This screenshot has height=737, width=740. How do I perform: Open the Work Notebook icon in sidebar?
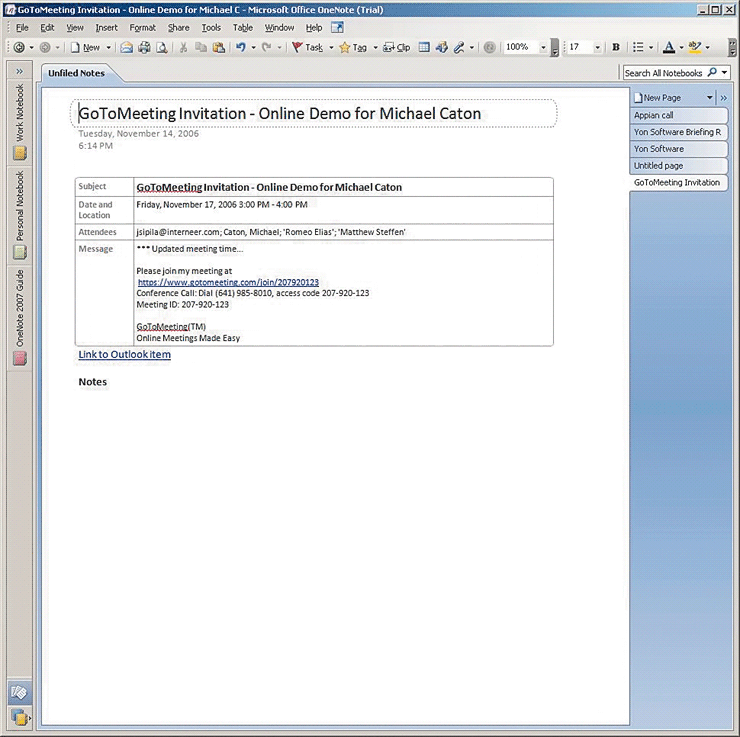click(x=19, y=153)
